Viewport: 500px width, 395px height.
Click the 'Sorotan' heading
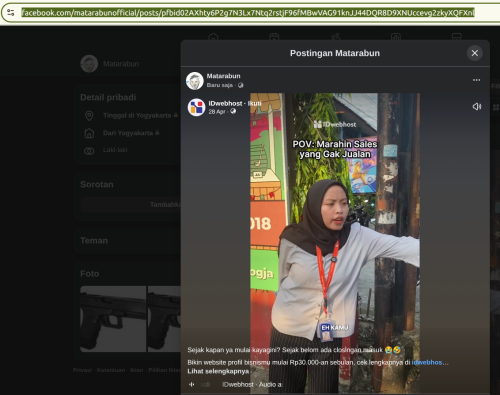coord(97,184)
